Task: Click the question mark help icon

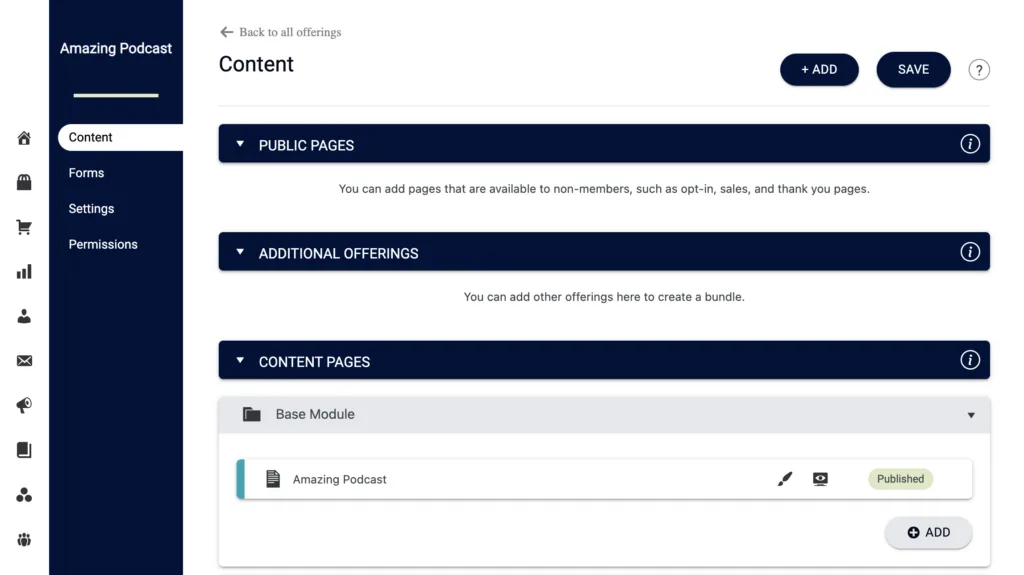Action: (978, 70)
